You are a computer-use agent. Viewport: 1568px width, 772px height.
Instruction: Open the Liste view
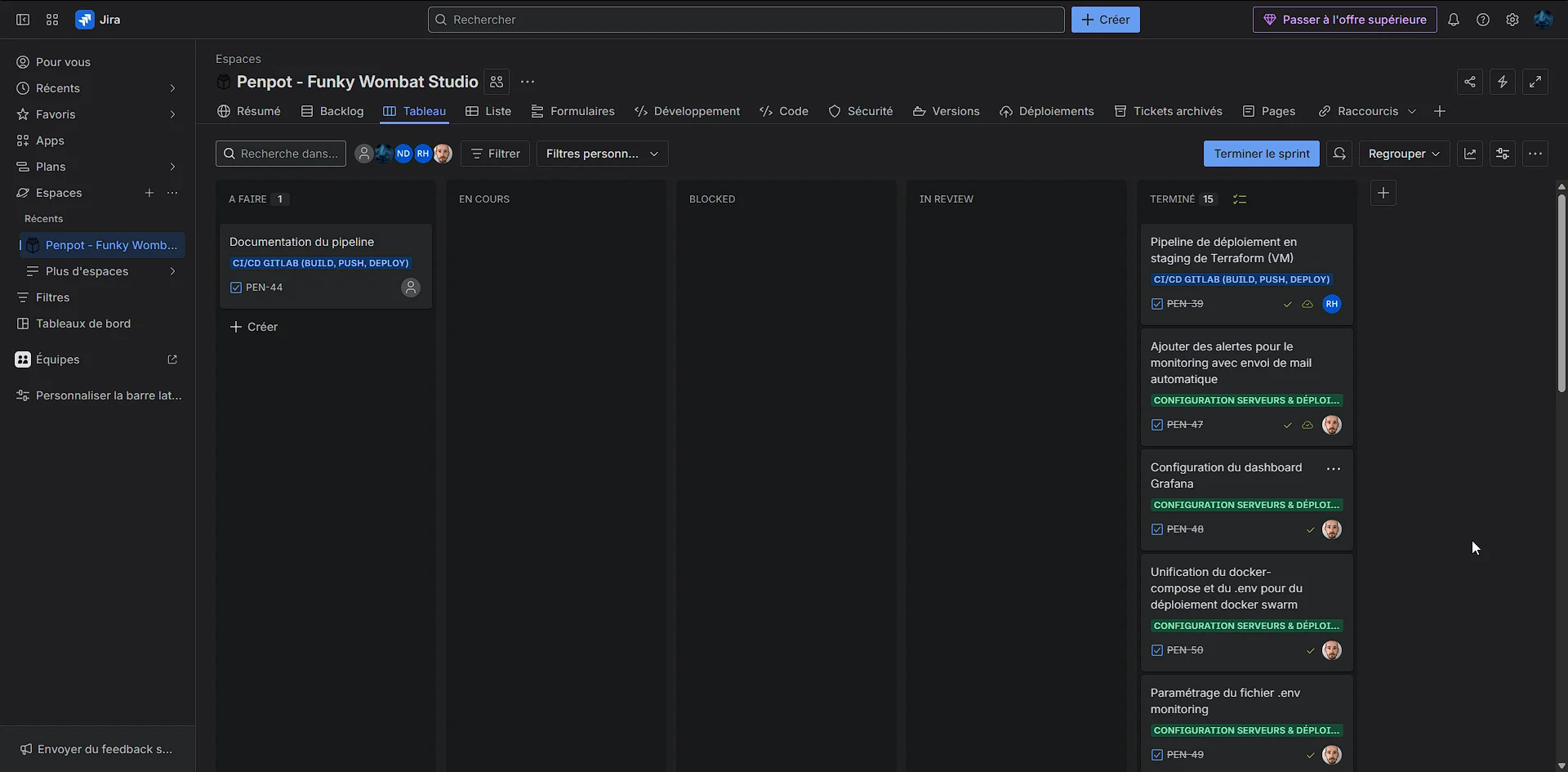488,111
